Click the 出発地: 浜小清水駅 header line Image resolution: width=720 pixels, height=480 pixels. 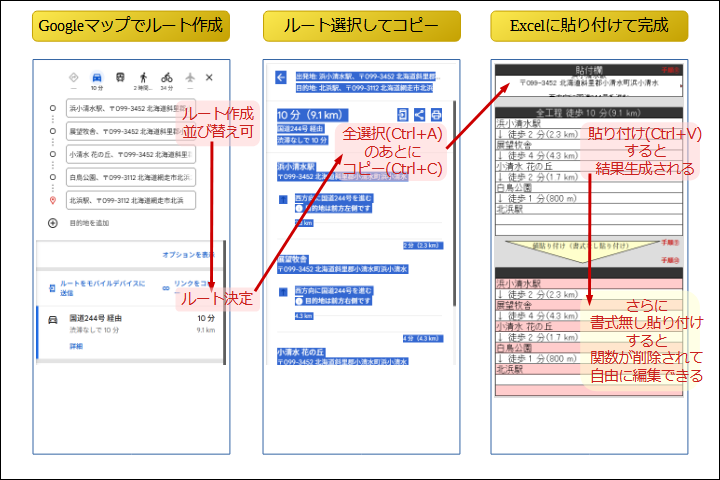(367, 76)
